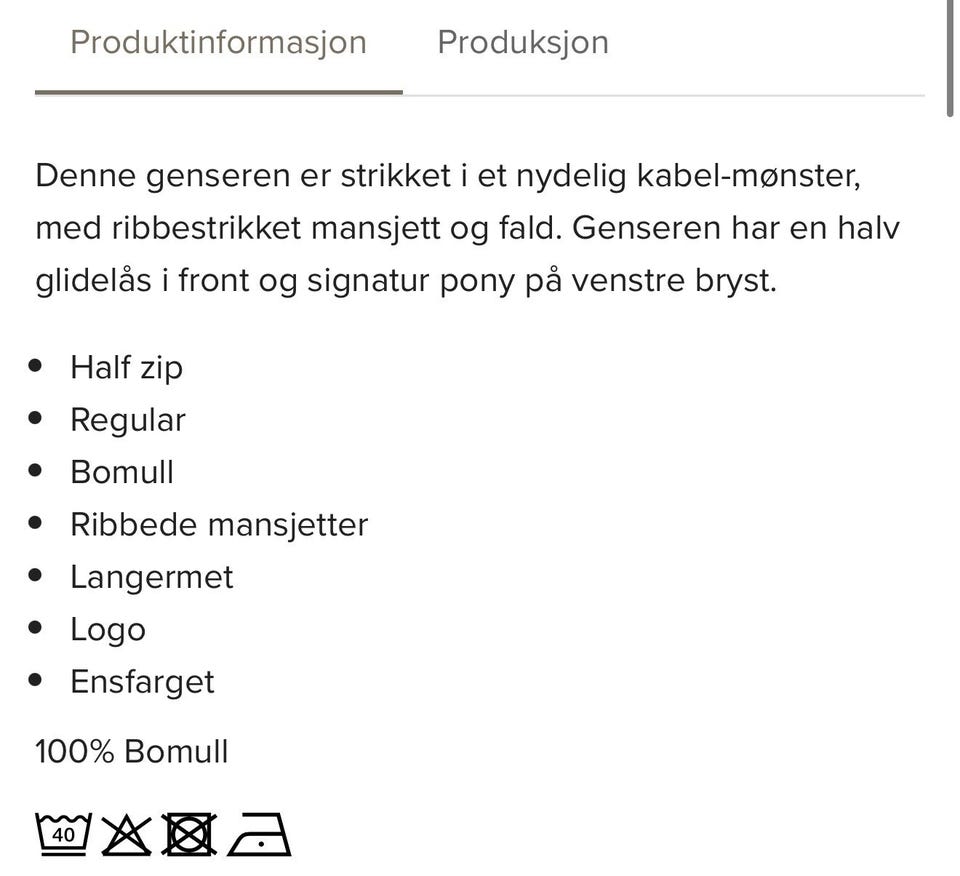
Task: Click the low-heat iron care symbol
Action: 258,833
